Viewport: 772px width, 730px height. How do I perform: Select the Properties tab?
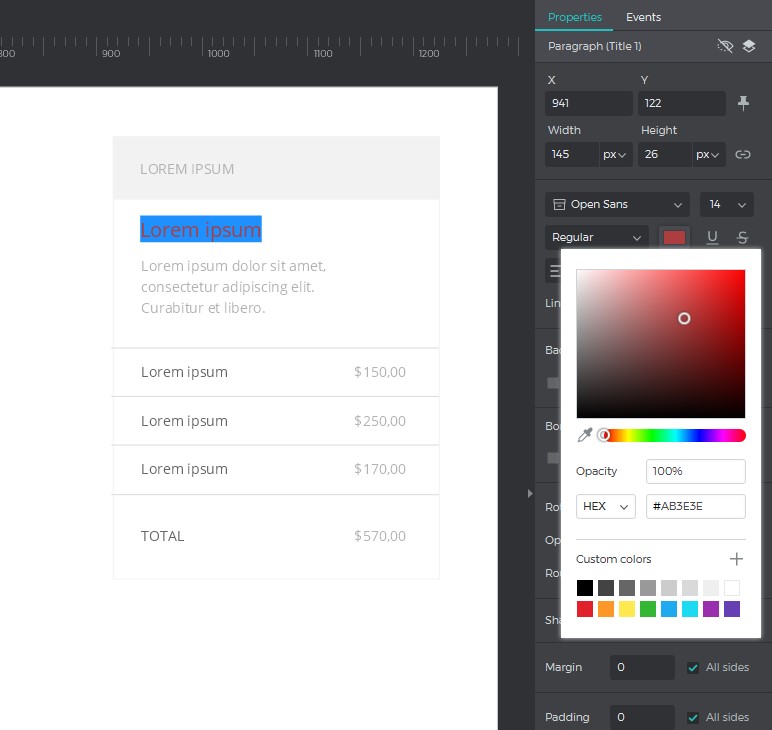pos(575,17)
